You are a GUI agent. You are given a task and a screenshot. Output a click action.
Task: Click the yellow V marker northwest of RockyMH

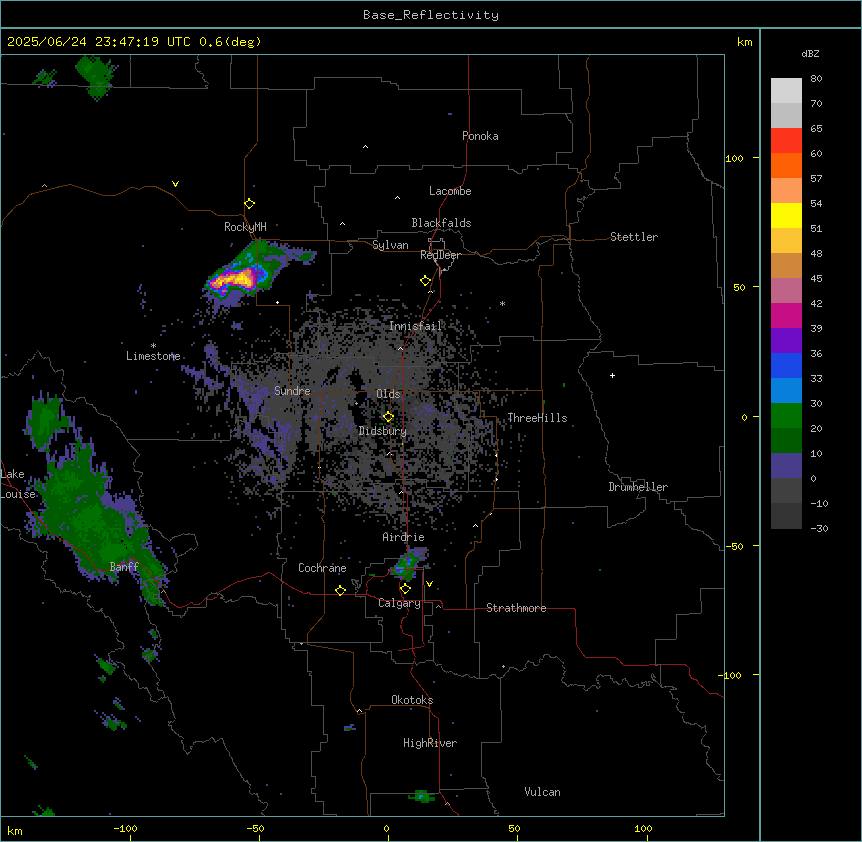click(x=175, y=184)
